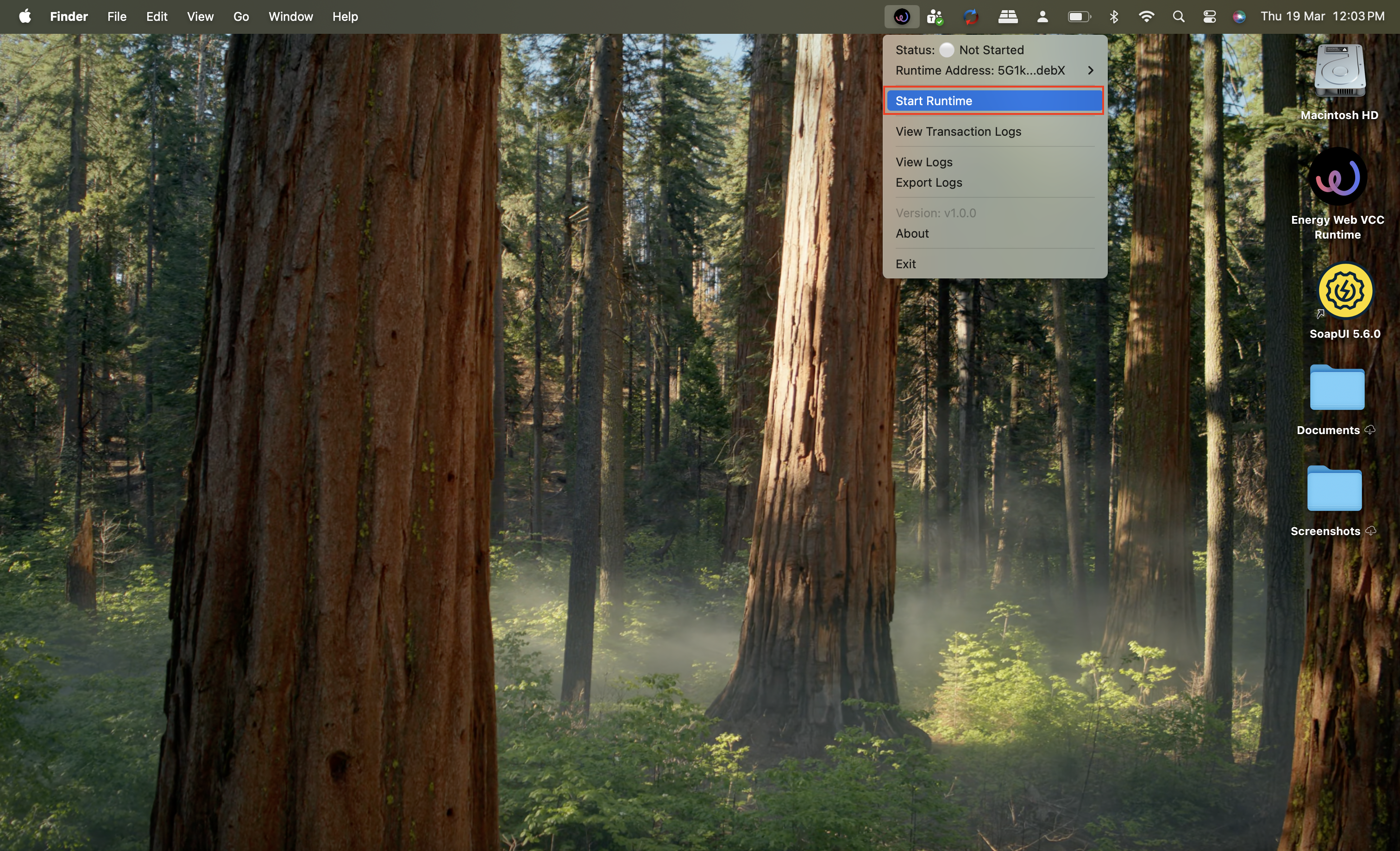
Task: Open the Finder Go menu
Action: click(241, 17)
